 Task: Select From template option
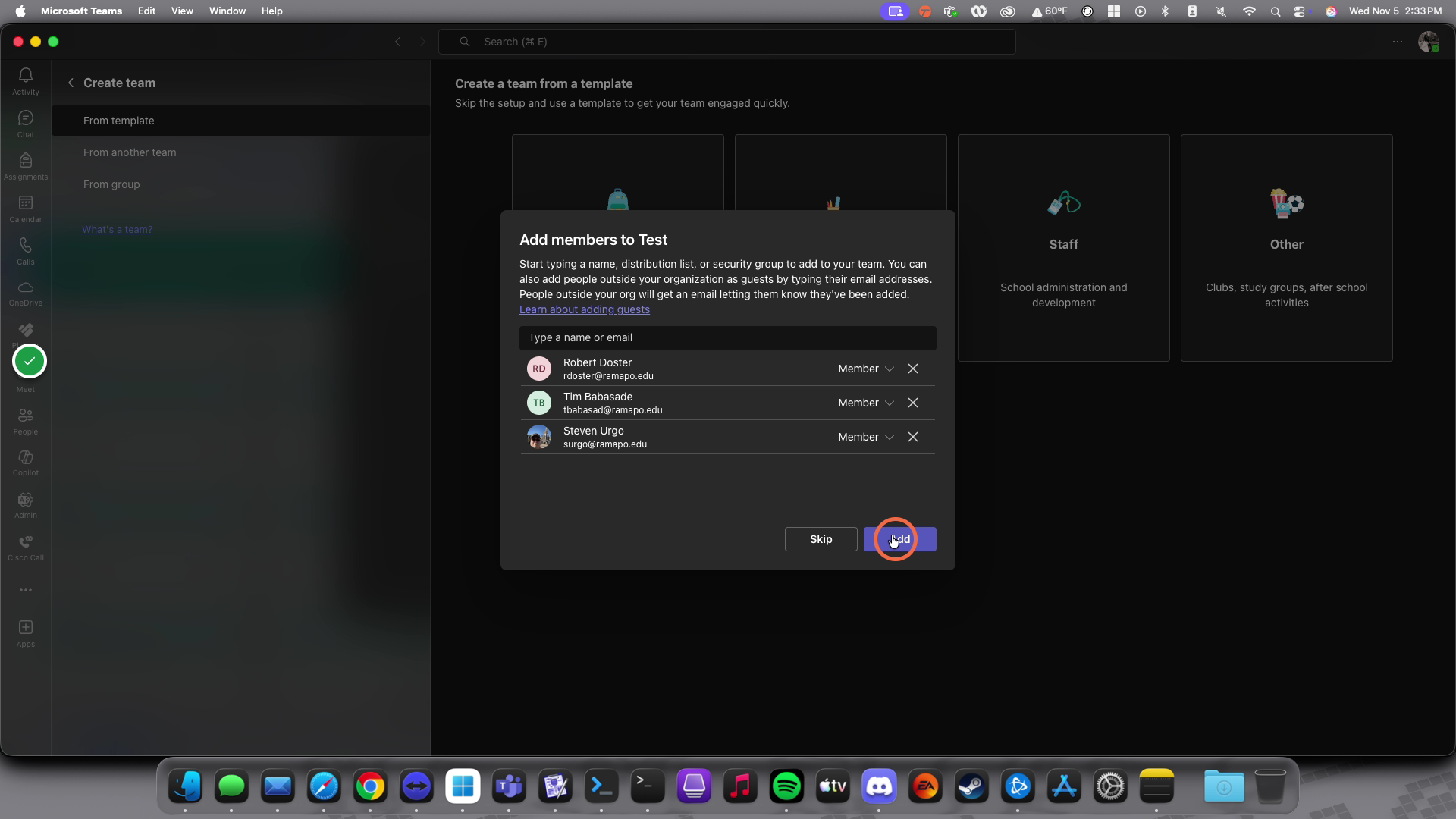tap(240, 121)
